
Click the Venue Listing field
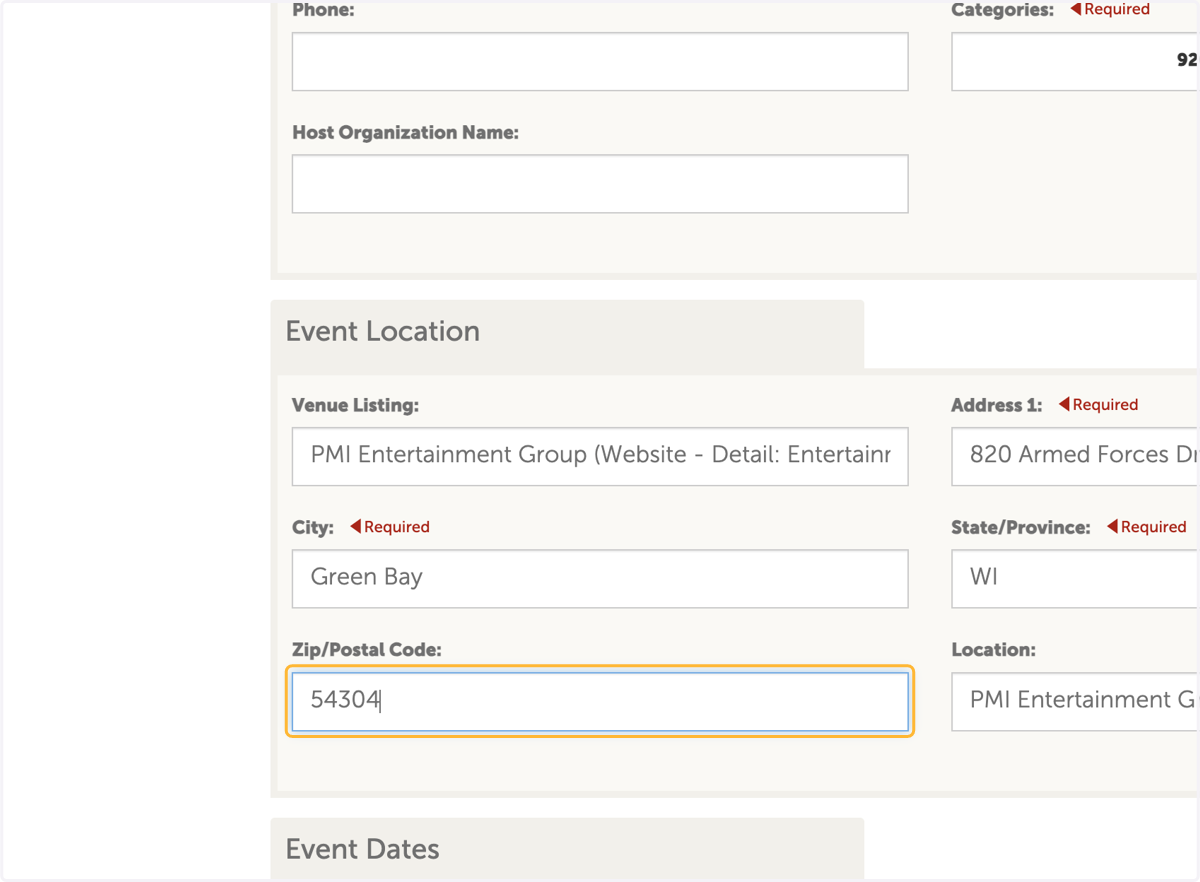coord(600,457)
